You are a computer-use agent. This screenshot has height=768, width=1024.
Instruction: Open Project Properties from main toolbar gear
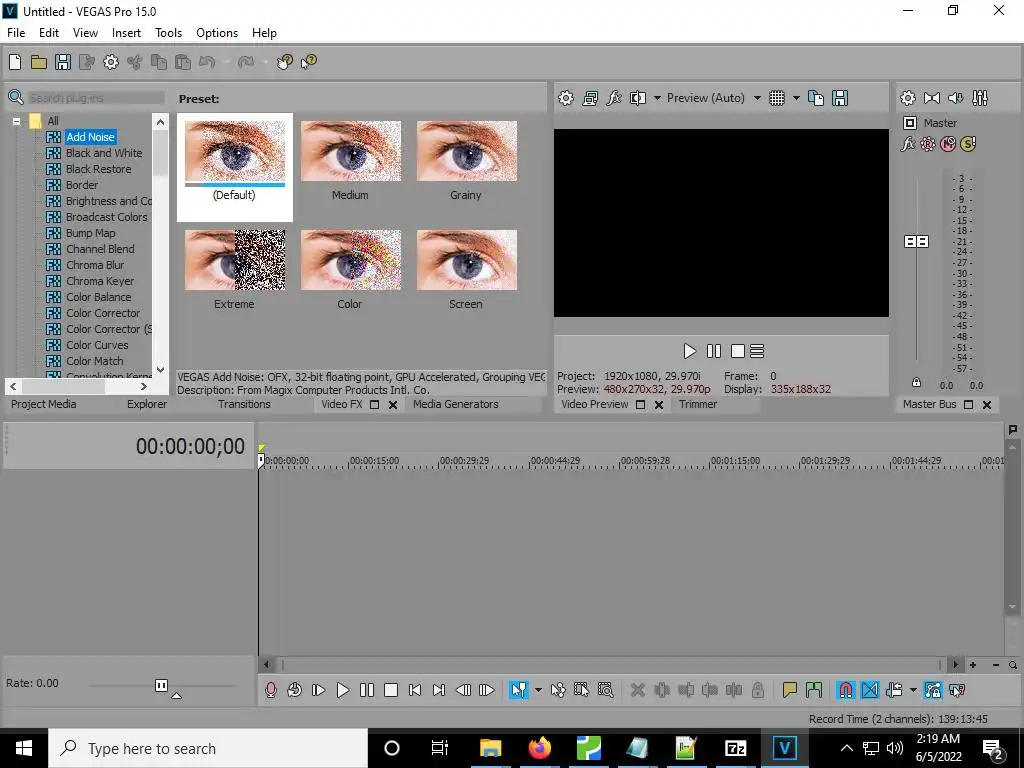click(x=111, y=62)
